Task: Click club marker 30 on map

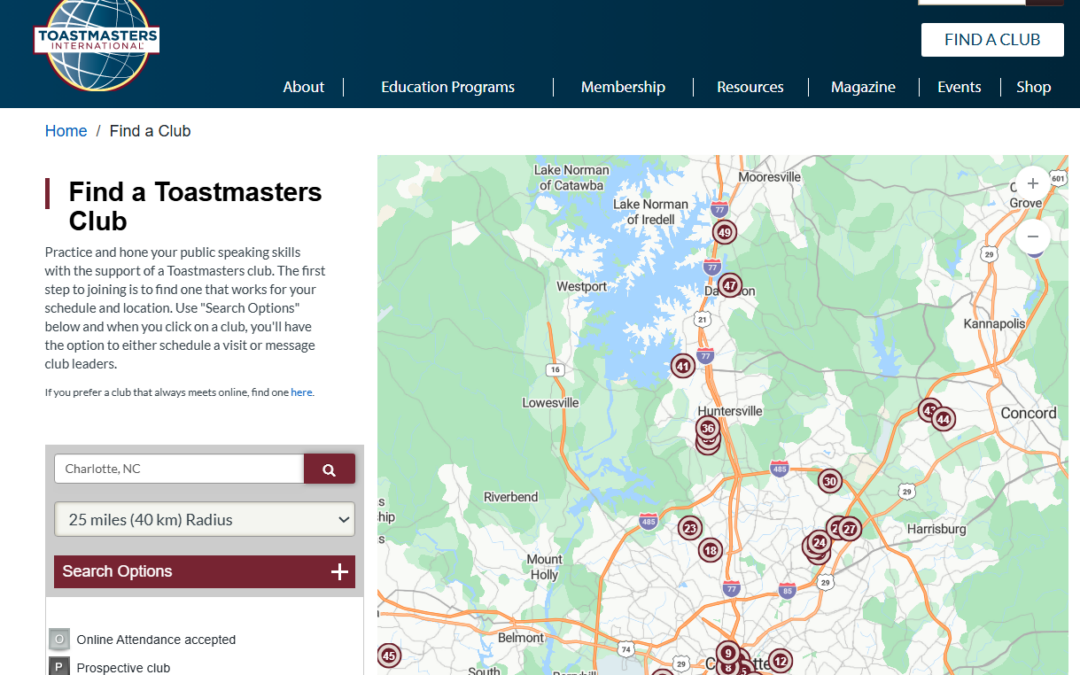Action: 829,481
